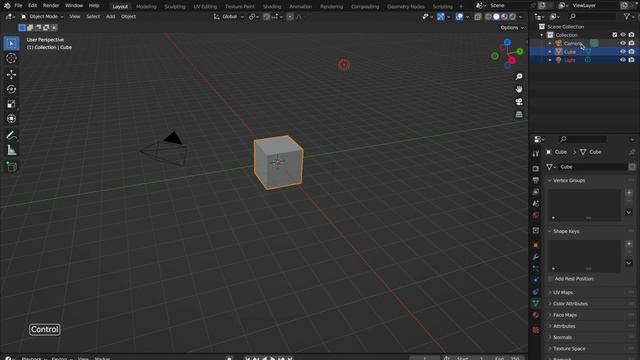
Task: Open the Global transform orientation dropdown
Action: (229, 17)
